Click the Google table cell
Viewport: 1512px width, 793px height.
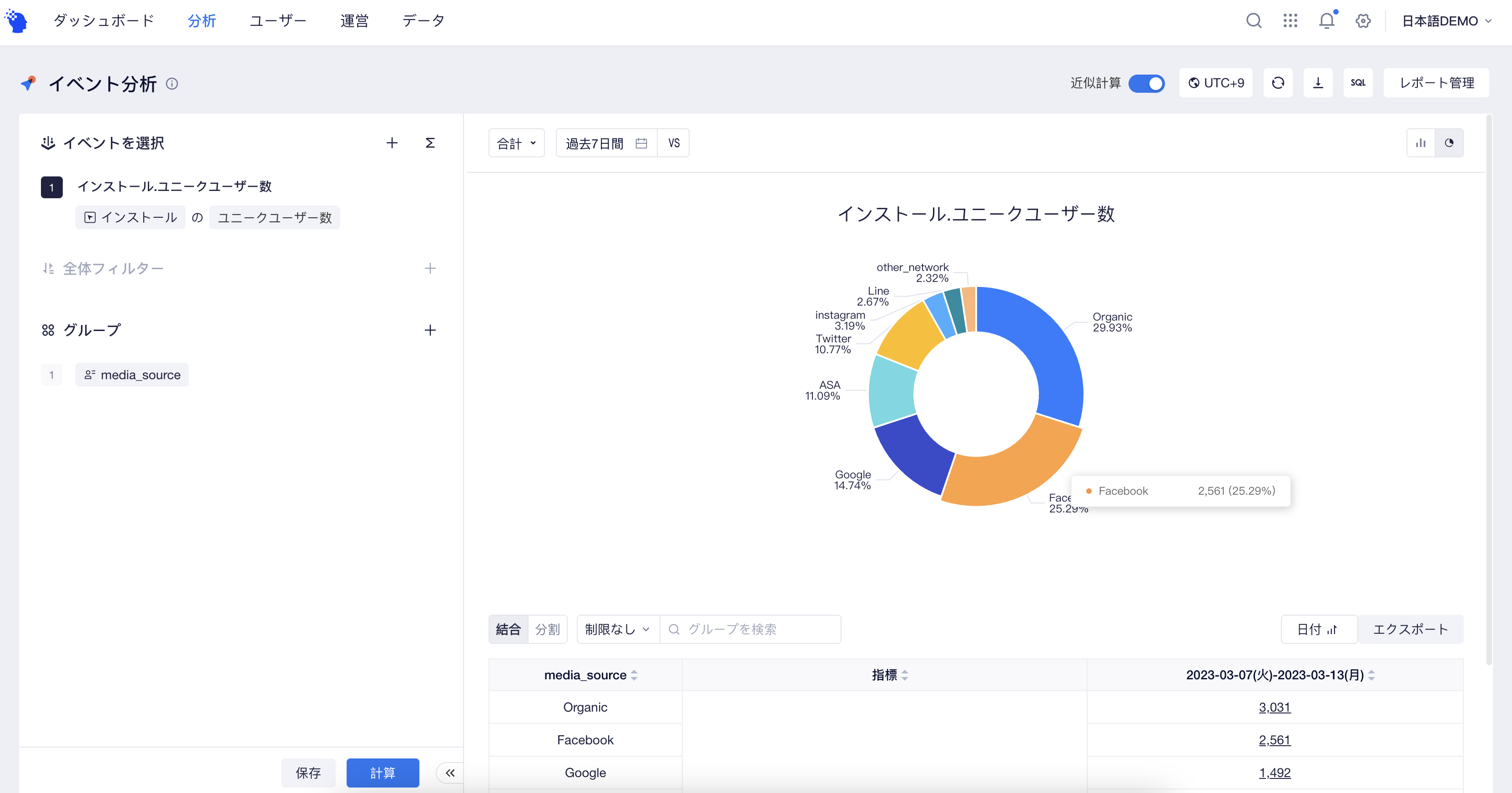point(585,773)
